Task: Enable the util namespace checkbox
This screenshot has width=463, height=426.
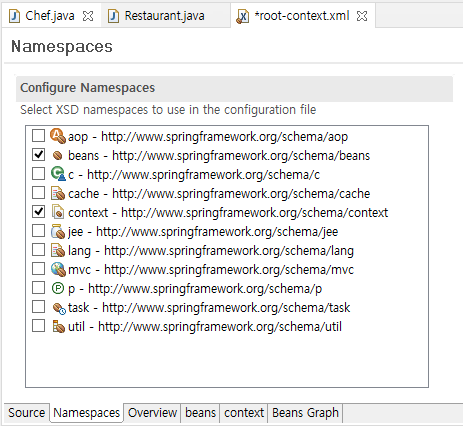Action: [38, 326]
